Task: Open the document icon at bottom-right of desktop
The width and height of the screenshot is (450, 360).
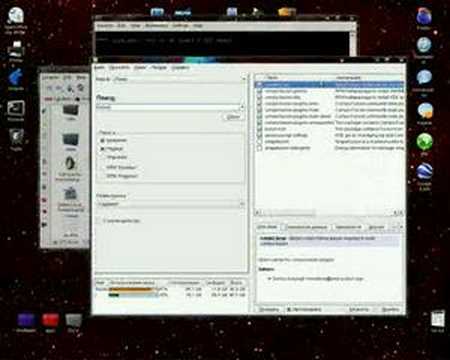Action: [x=437, y=318]
